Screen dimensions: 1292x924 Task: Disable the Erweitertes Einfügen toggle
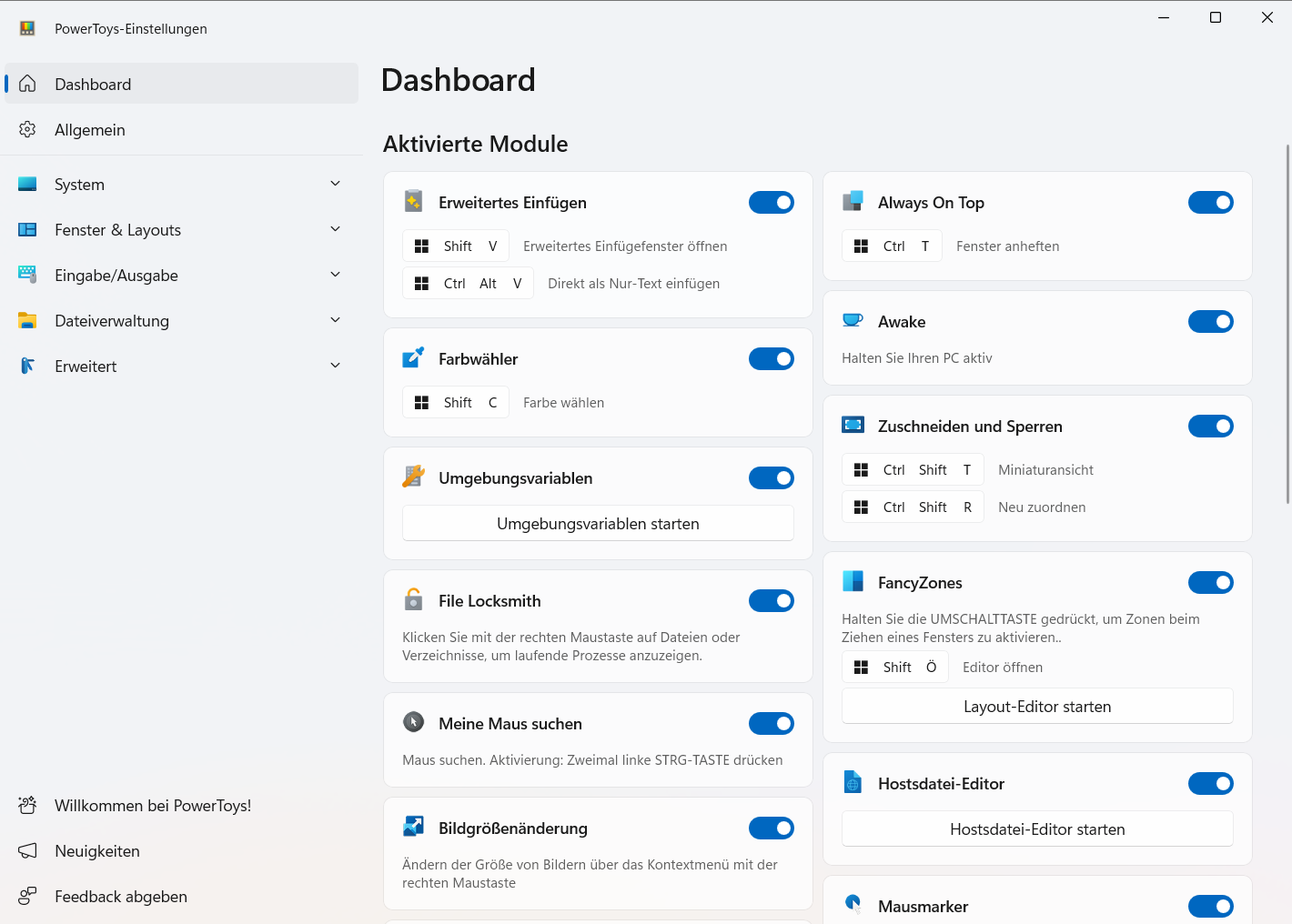click(771, 203)
